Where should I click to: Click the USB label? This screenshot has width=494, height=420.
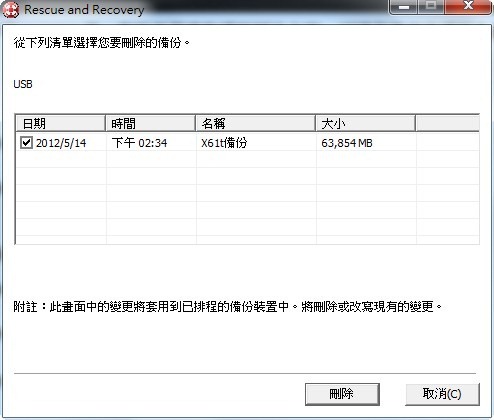(23, 84)
